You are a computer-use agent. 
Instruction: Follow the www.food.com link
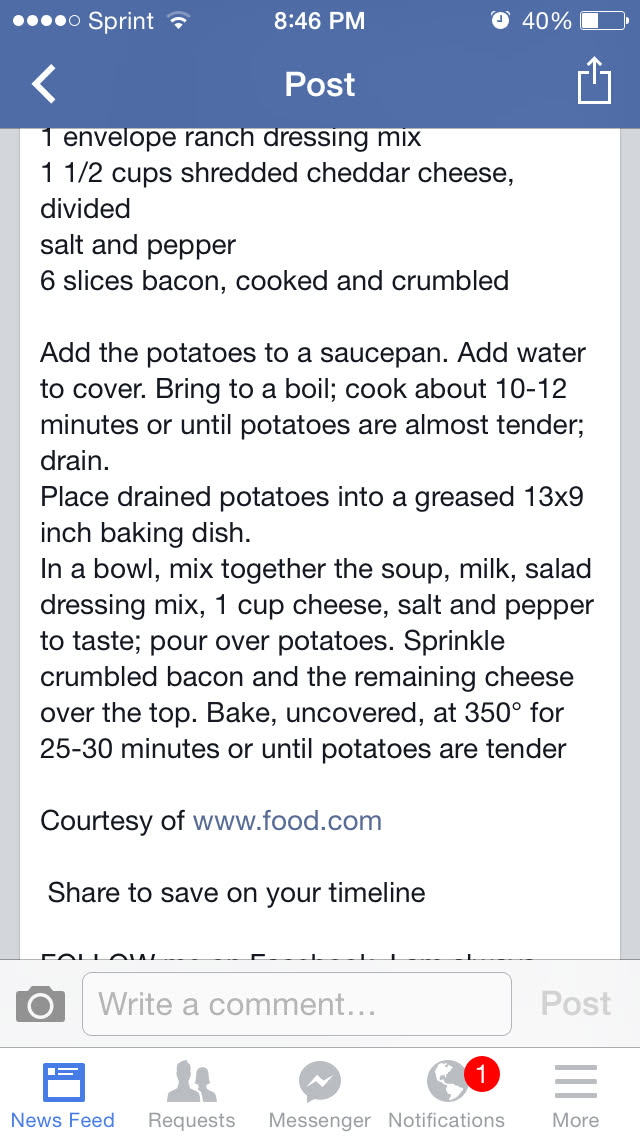287,821
